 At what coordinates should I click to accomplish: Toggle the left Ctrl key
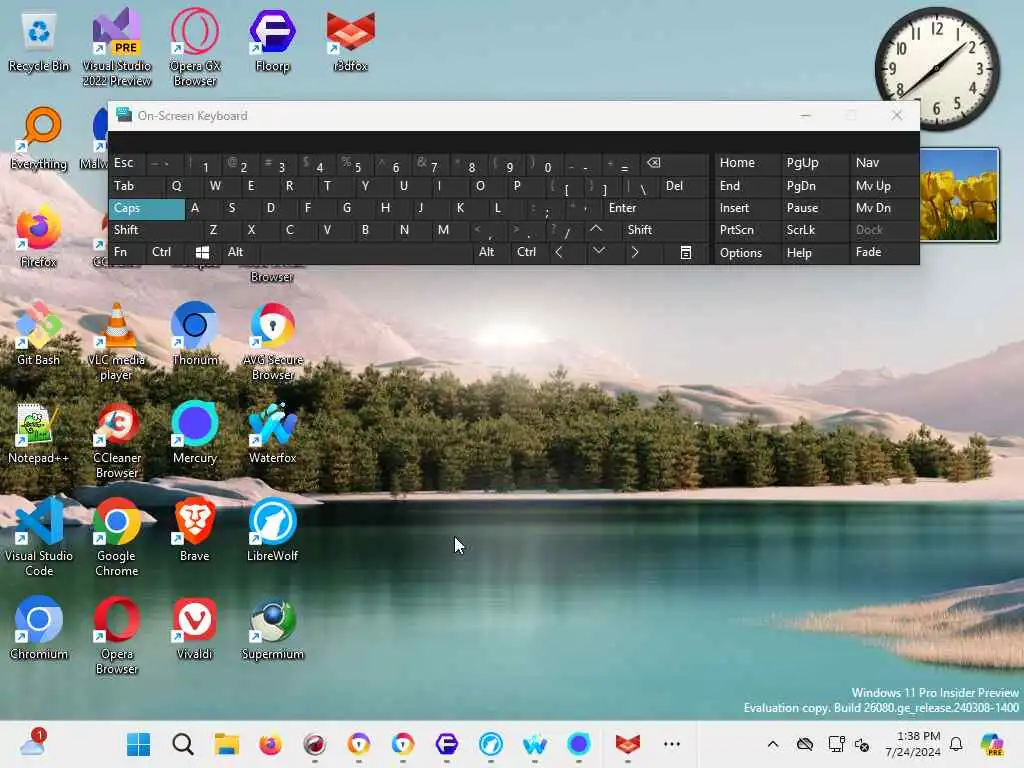click(x=165, y=252)
